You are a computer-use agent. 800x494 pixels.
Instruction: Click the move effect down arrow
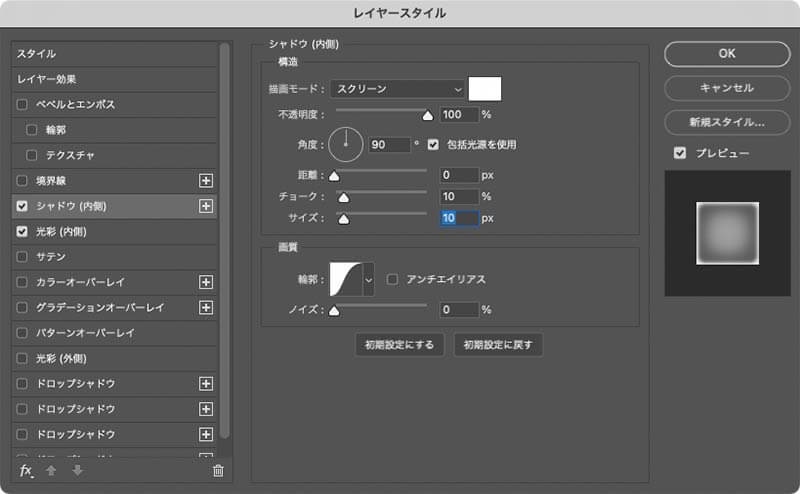point(78,471)
